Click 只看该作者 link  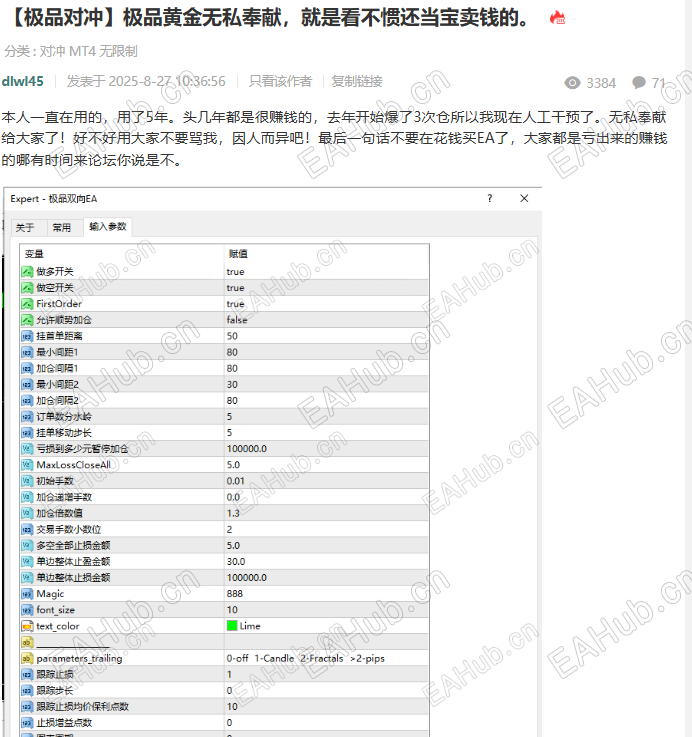point(280,81)
